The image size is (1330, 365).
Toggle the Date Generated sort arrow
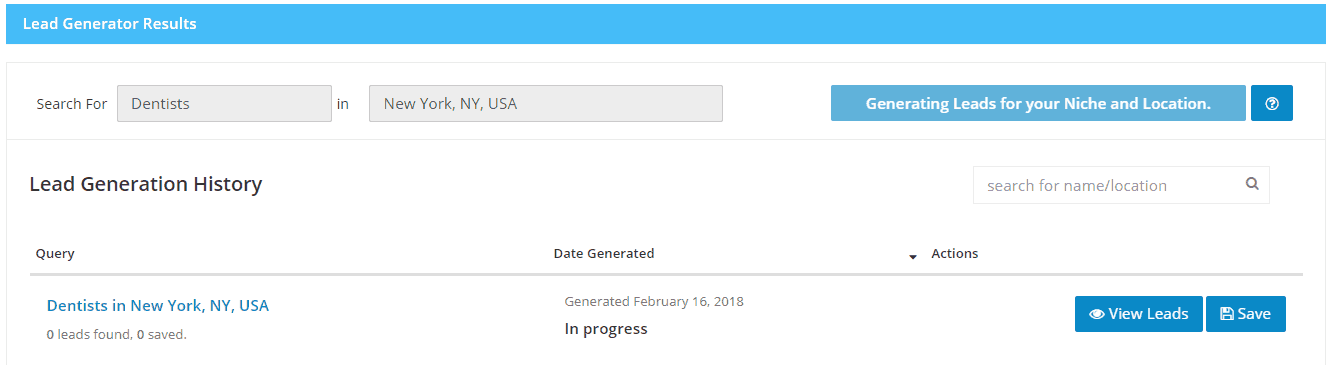[x=912, y=257]
